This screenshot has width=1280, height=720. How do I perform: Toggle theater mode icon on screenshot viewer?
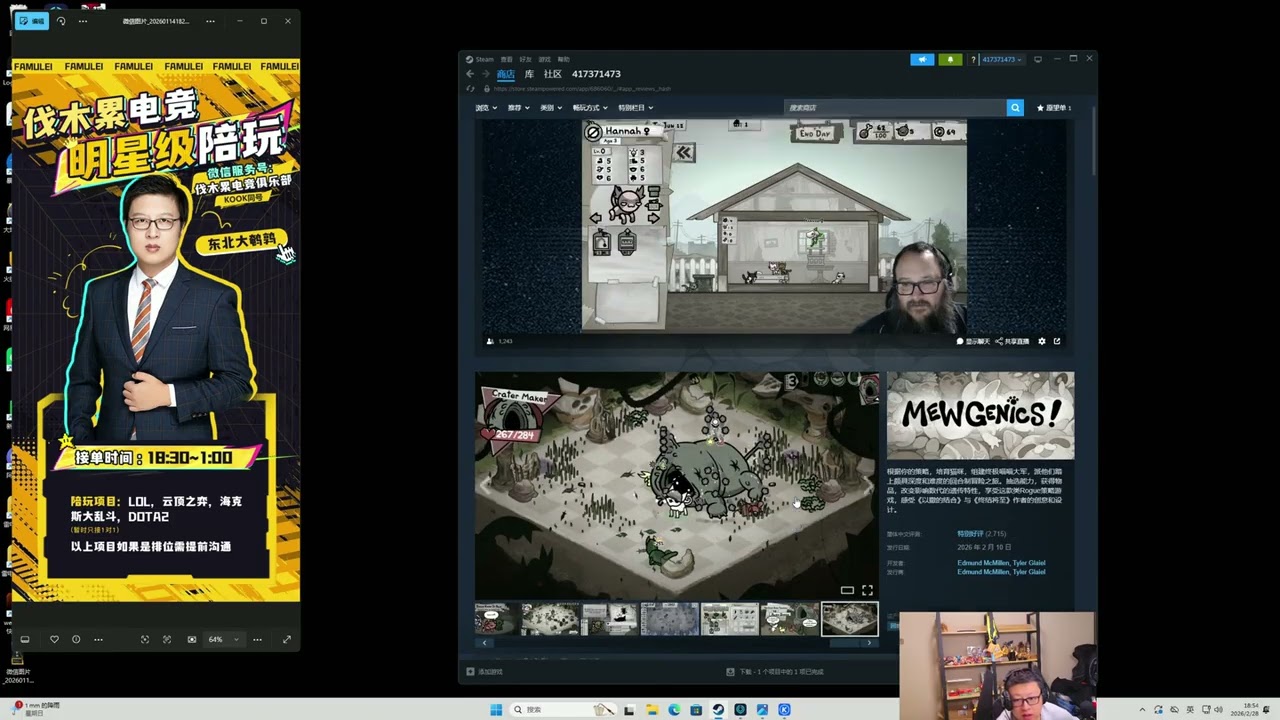[847, 590]
